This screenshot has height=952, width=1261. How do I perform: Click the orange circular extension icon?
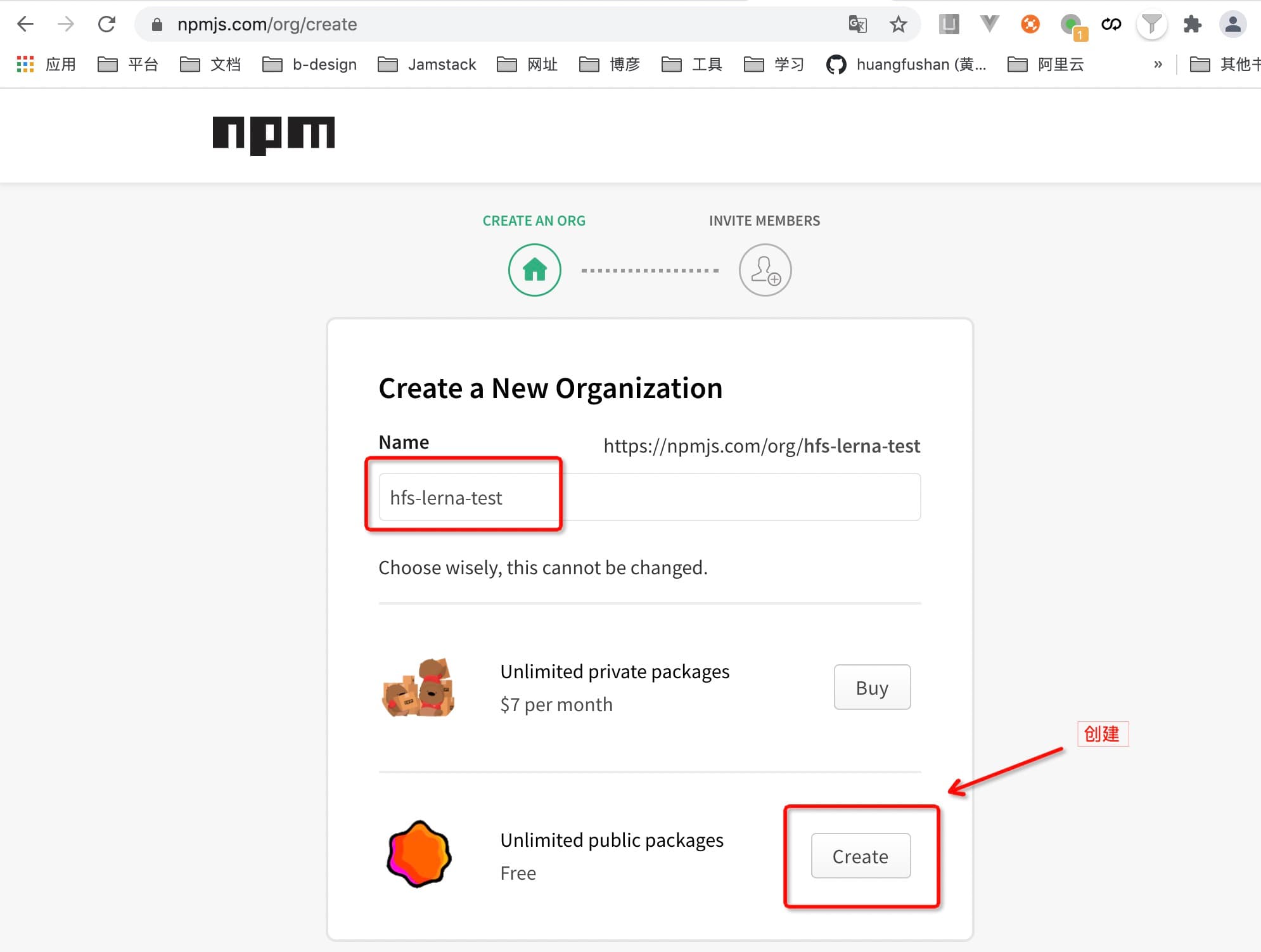pyautogui.click(x=1030, y=24)
